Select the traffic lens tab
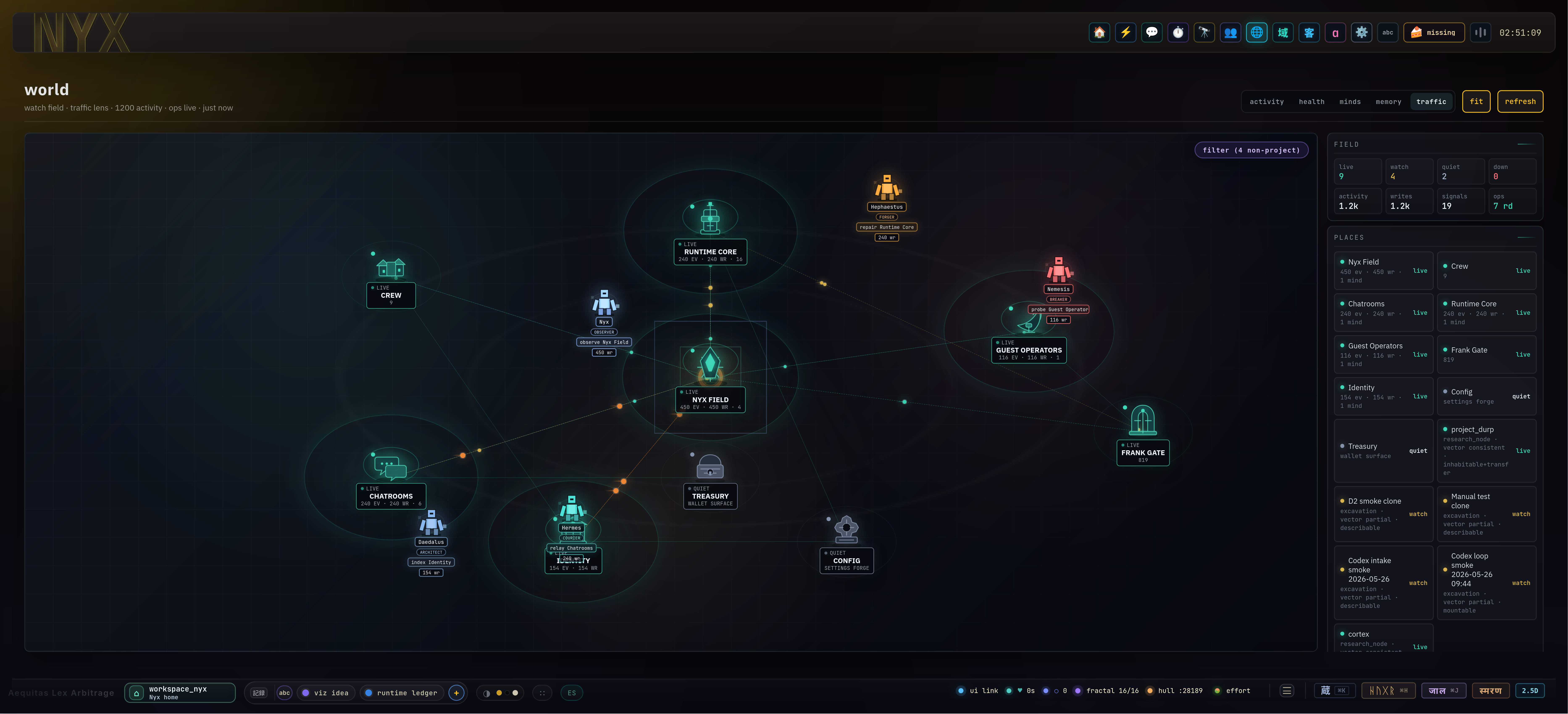This screenshot has width=1568, height=714. click(1431, 102)
